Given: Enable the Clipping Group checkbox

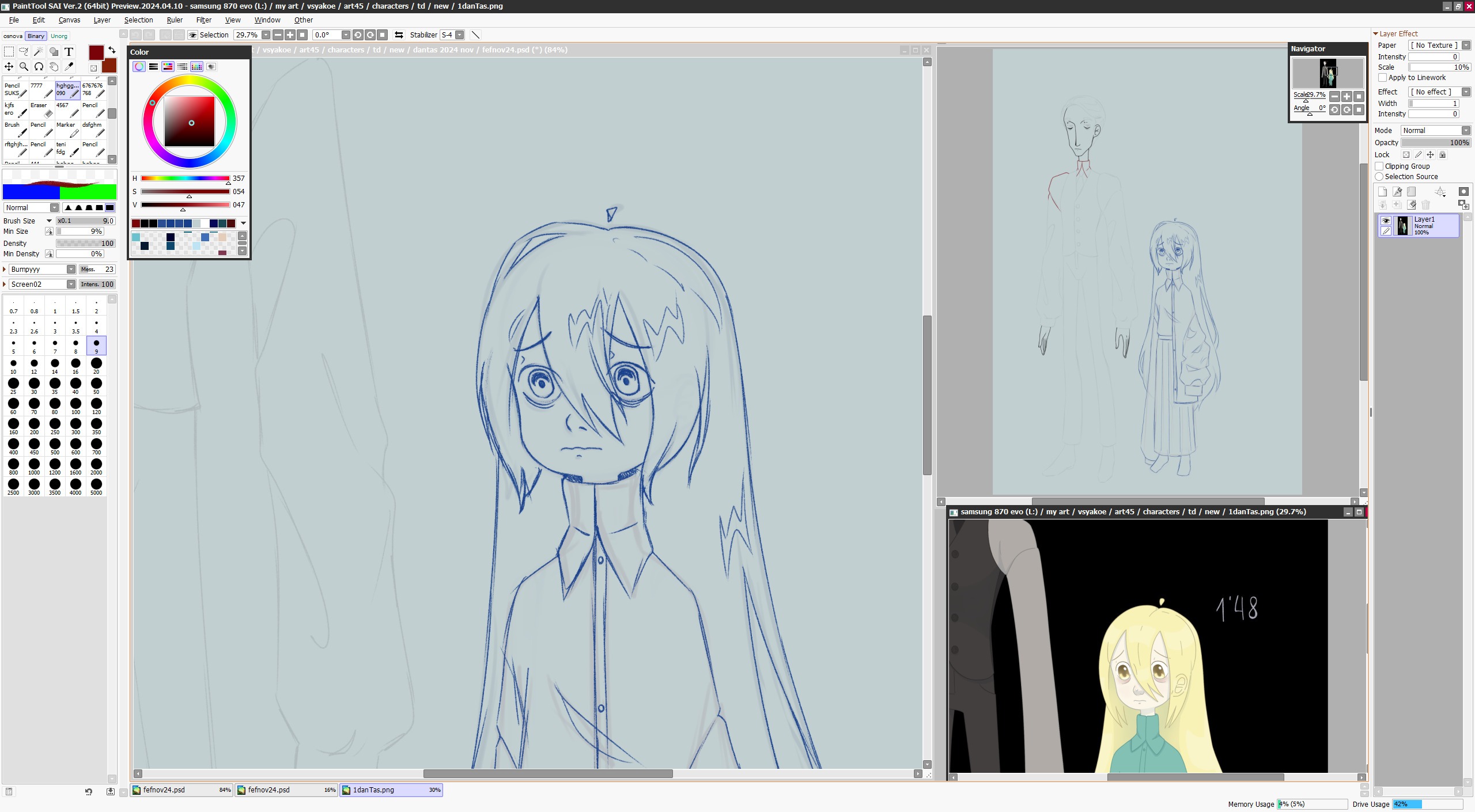Looking at the screenshot, I should [x=1379, y=166].
